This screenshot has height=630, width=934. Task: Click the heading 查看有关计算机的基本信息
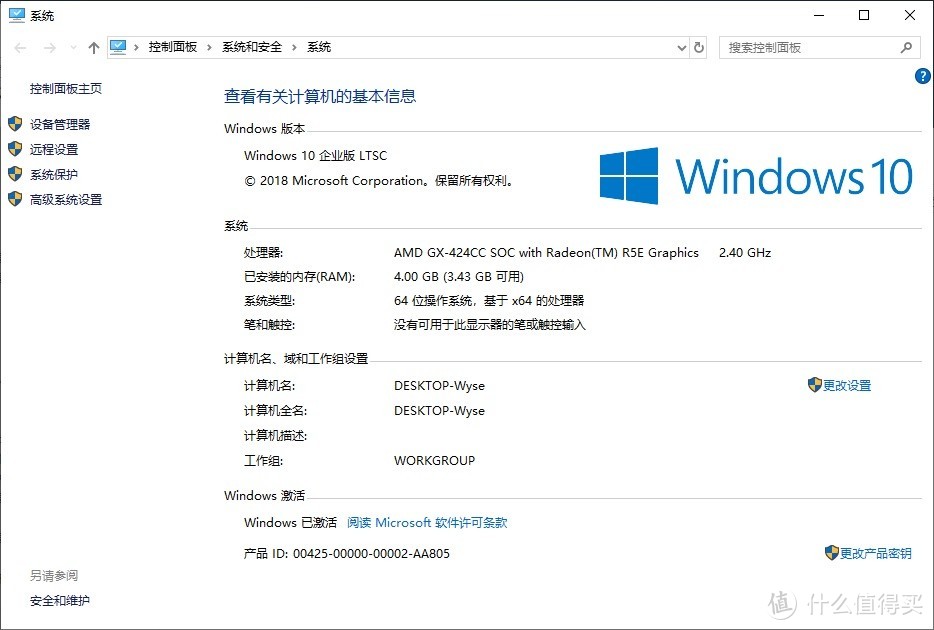click(320, 96)
